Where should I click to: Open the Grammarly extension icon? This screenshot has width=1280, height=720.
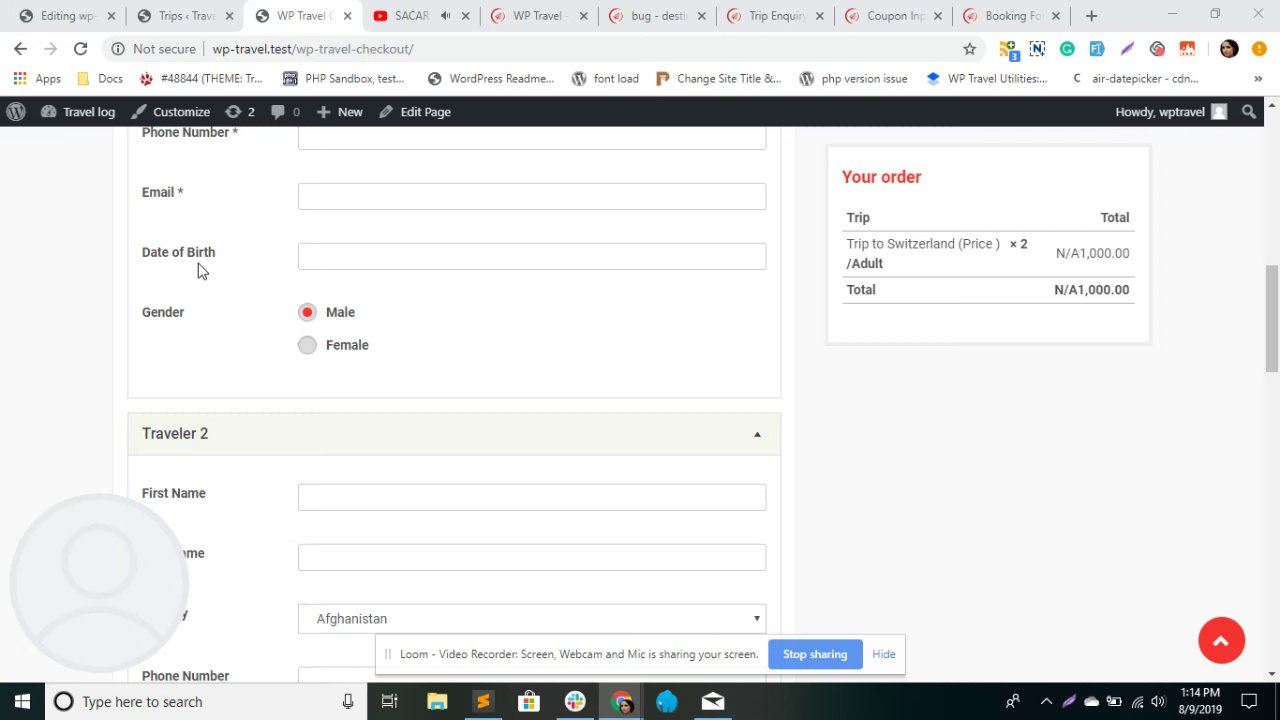click(x=1067, y=48)
